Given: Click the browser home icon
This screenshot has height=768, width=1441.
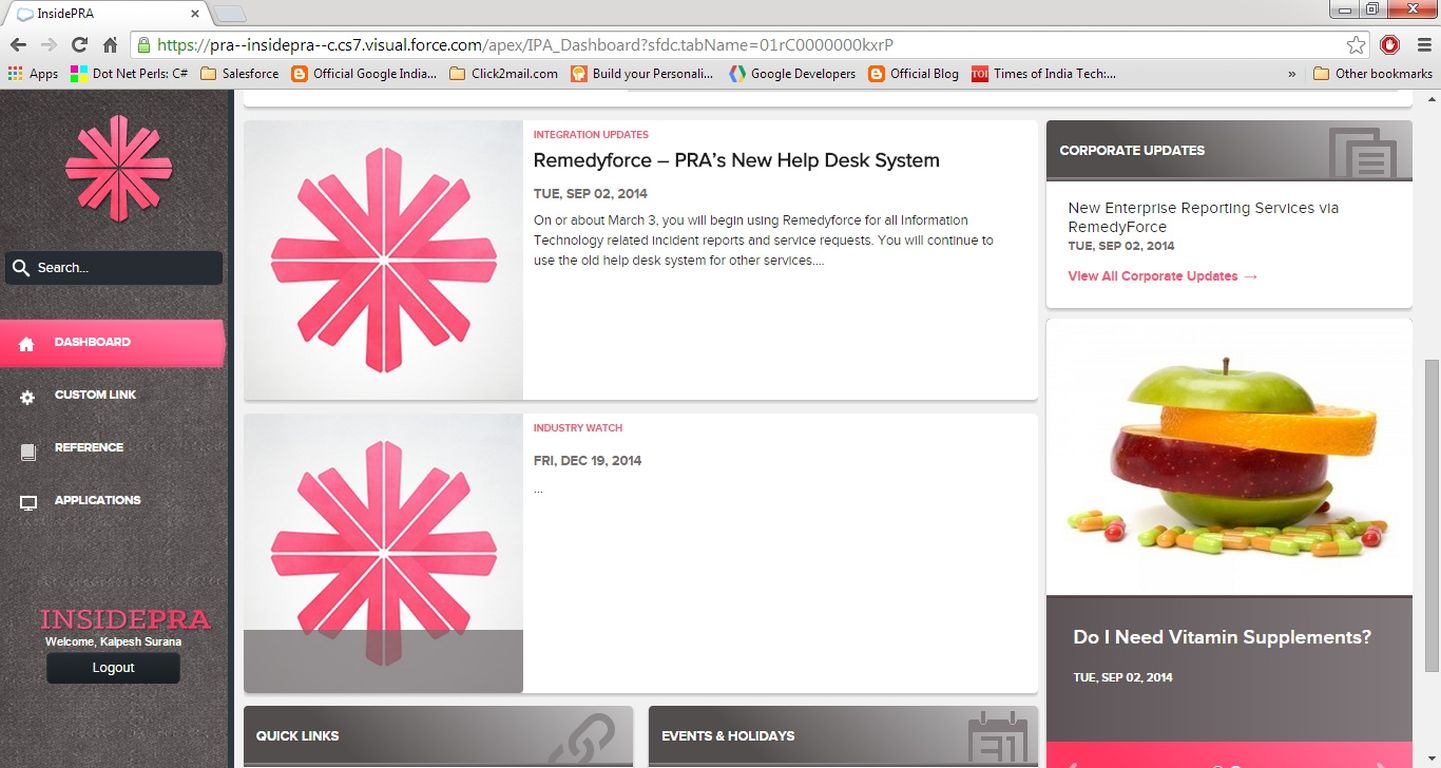Looking at the screenshot, I should (110, 45).
